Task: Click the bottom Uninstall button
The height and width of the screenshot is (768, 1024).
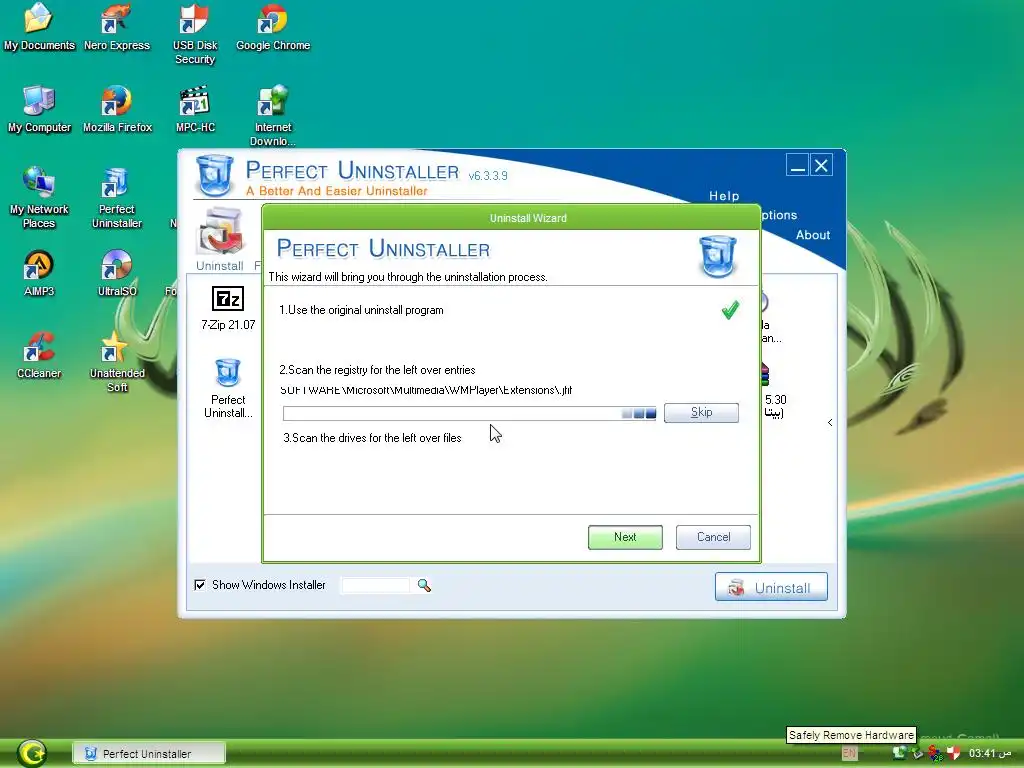Action: (771, 587)
